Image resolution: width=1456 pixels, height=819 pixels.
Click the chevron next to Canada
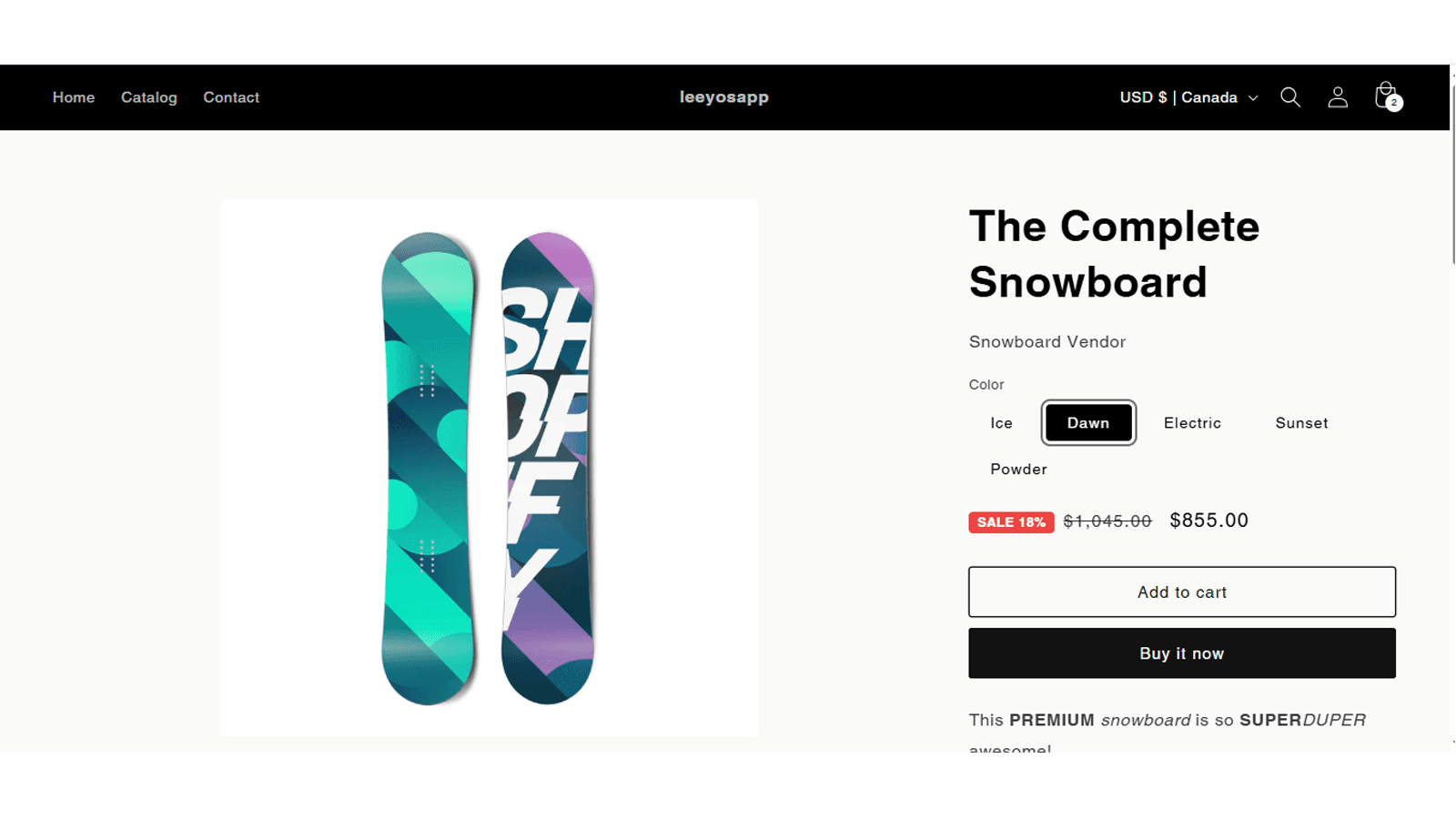click(x=1253, y=98)
